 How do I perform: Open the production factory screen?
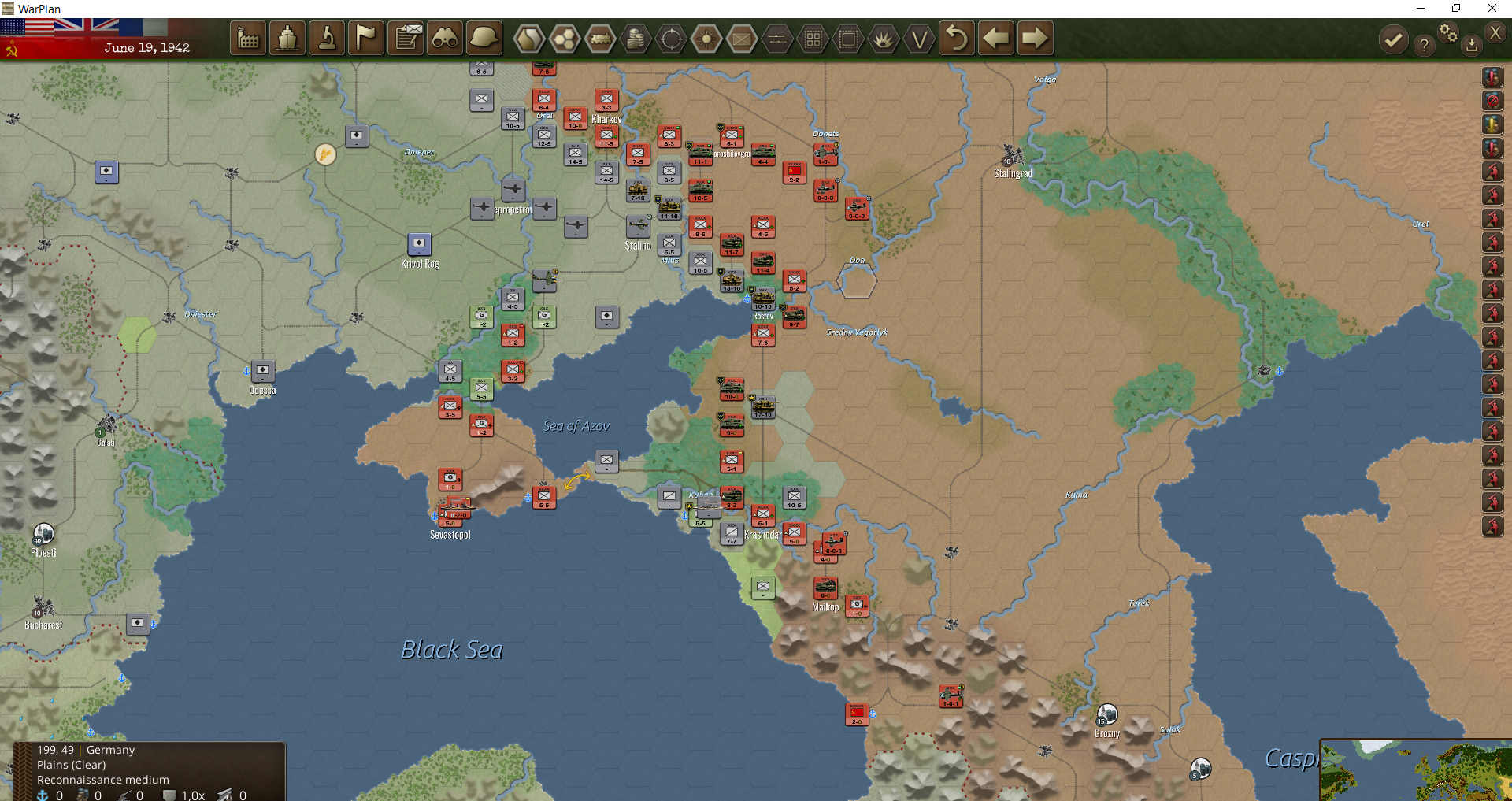click(248, 38)
